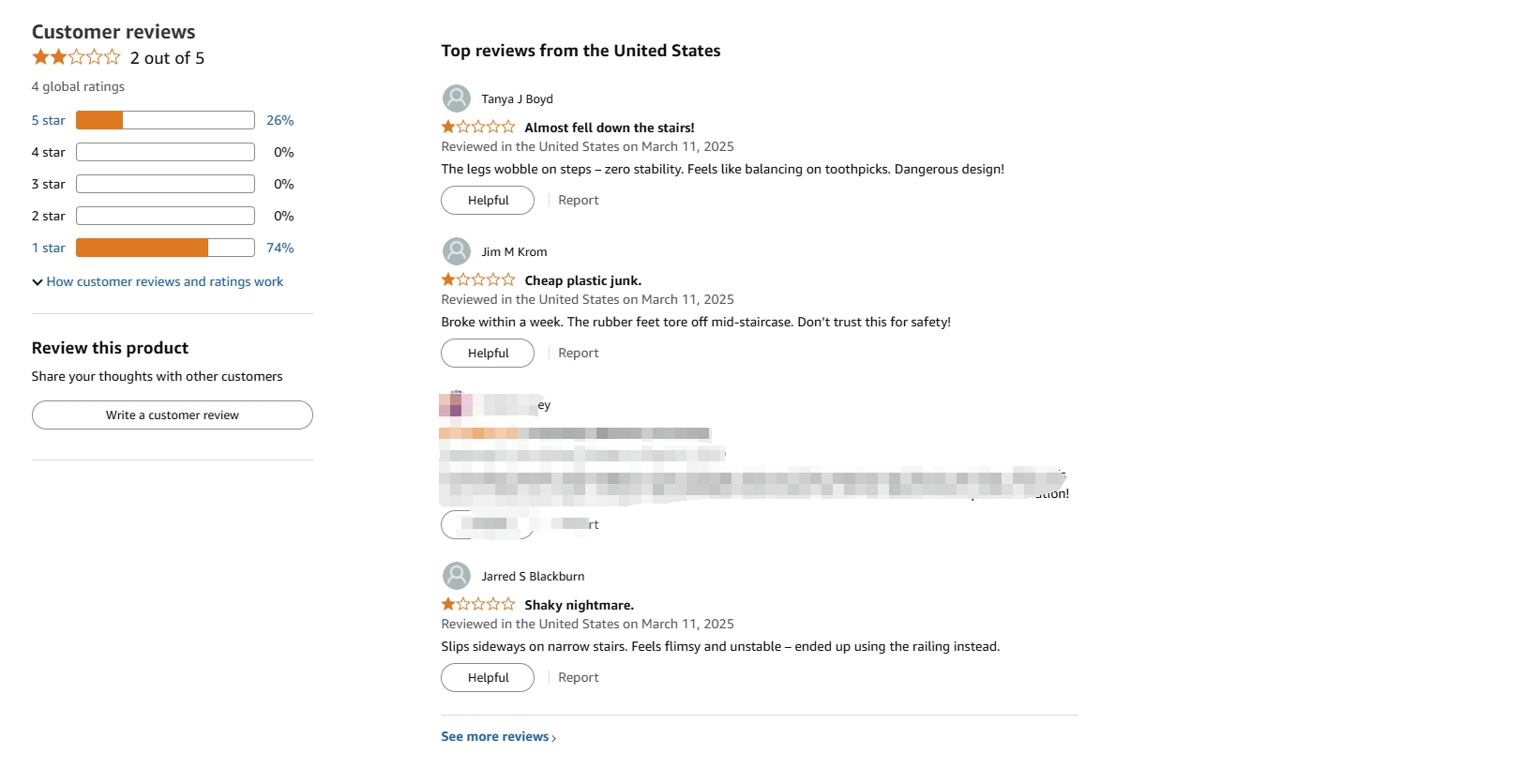Expand 'How customer reviews and ratings work'

pyautogui.click(x=158, y=281)
